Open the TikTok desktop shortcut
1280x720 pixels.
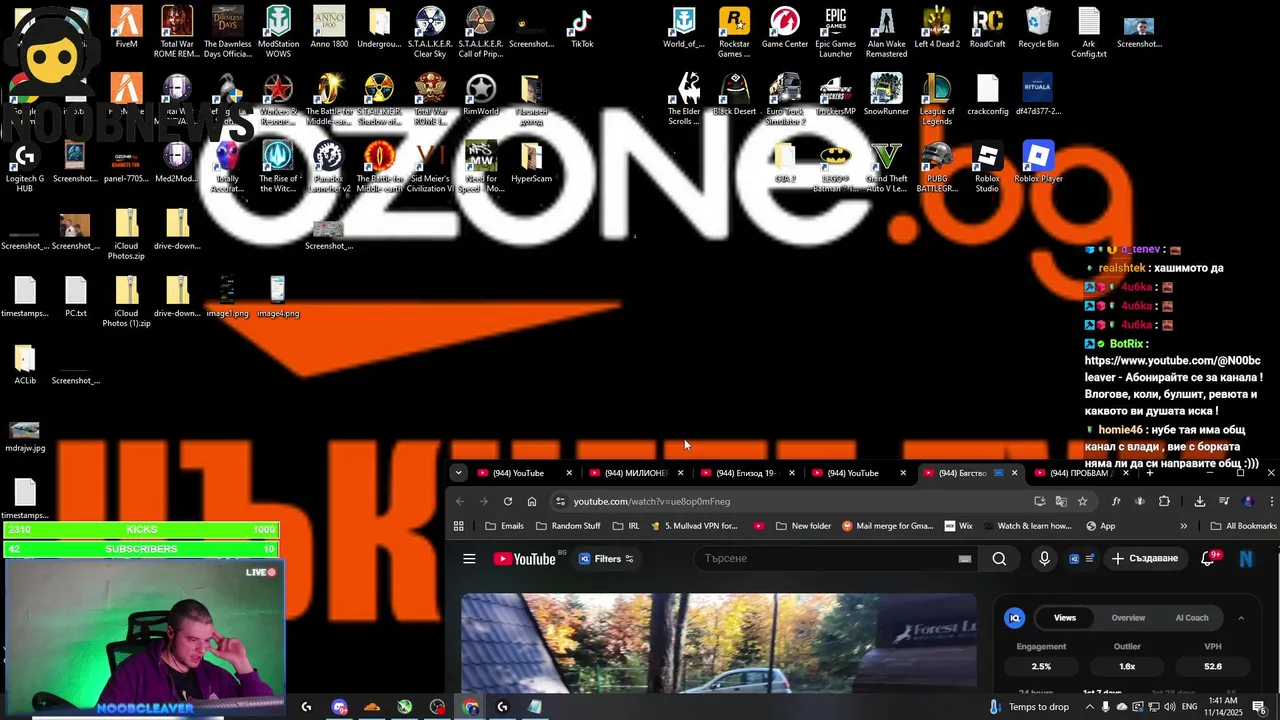pyautogui.click(x=582, y=27)
